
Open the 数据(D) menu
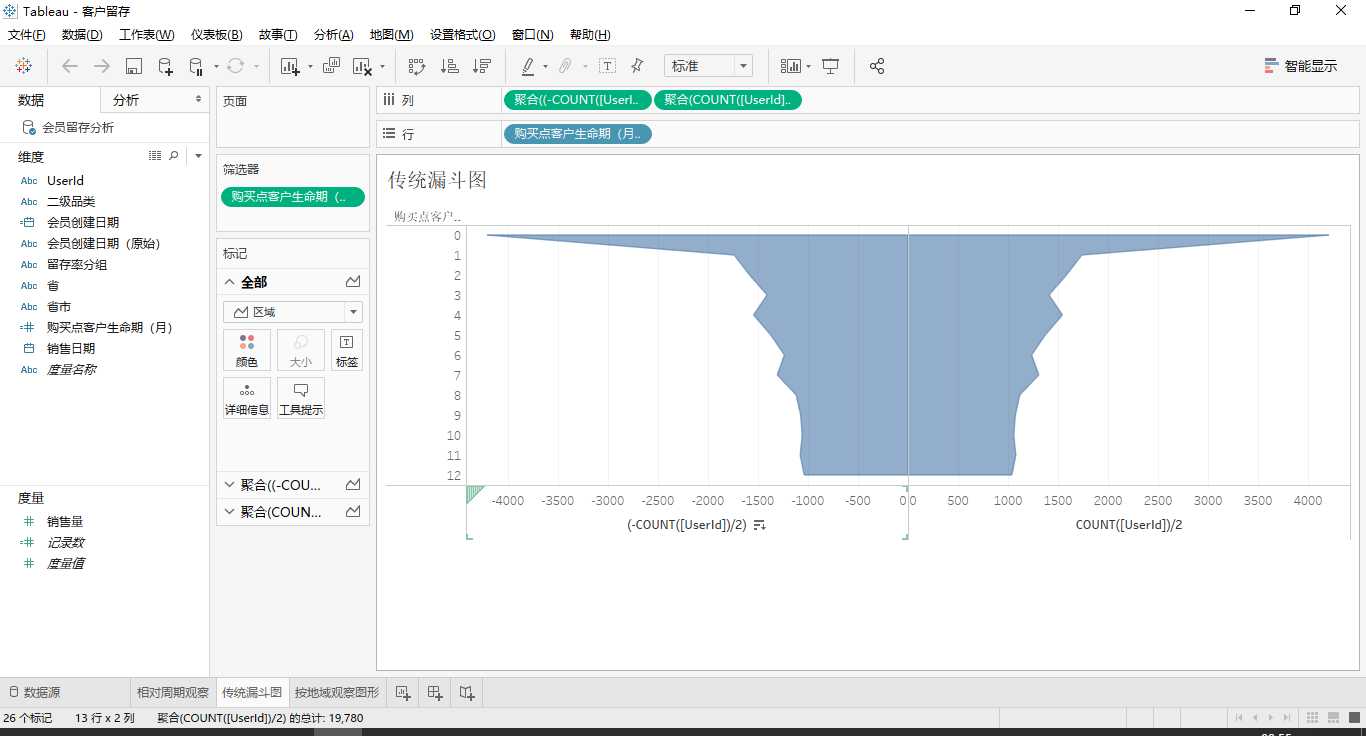pyautogui.click(x=82, y=35)
